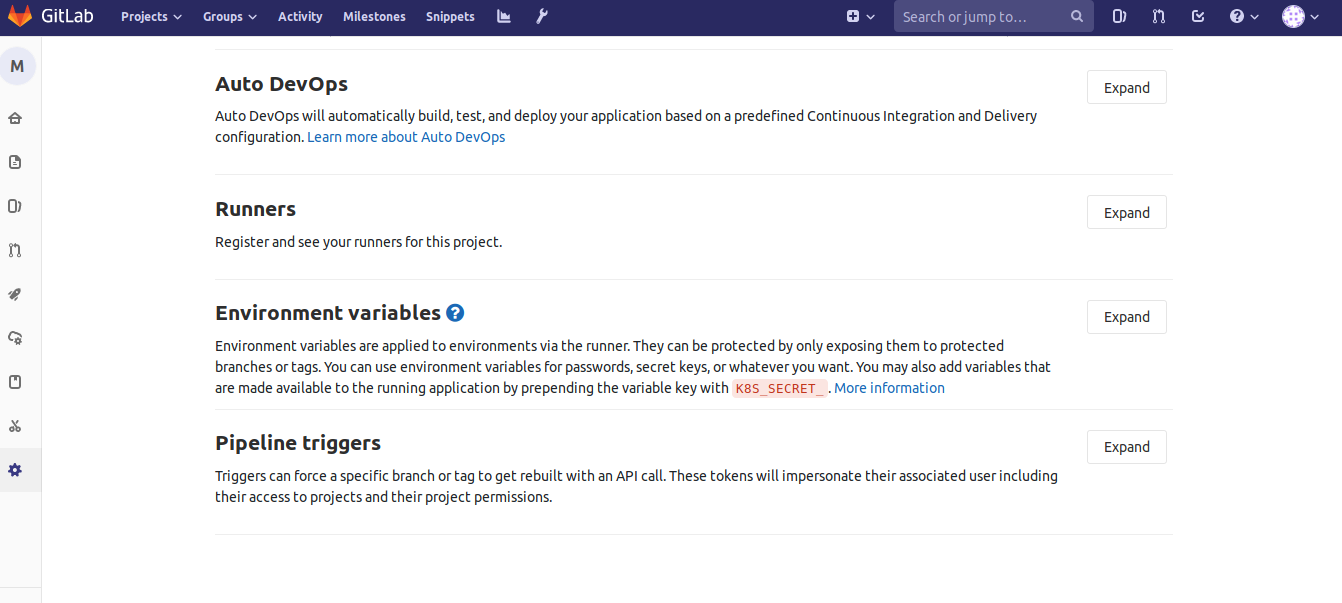Go to Snippets in the navbar

pyautogui.click(x=450, y=16)
